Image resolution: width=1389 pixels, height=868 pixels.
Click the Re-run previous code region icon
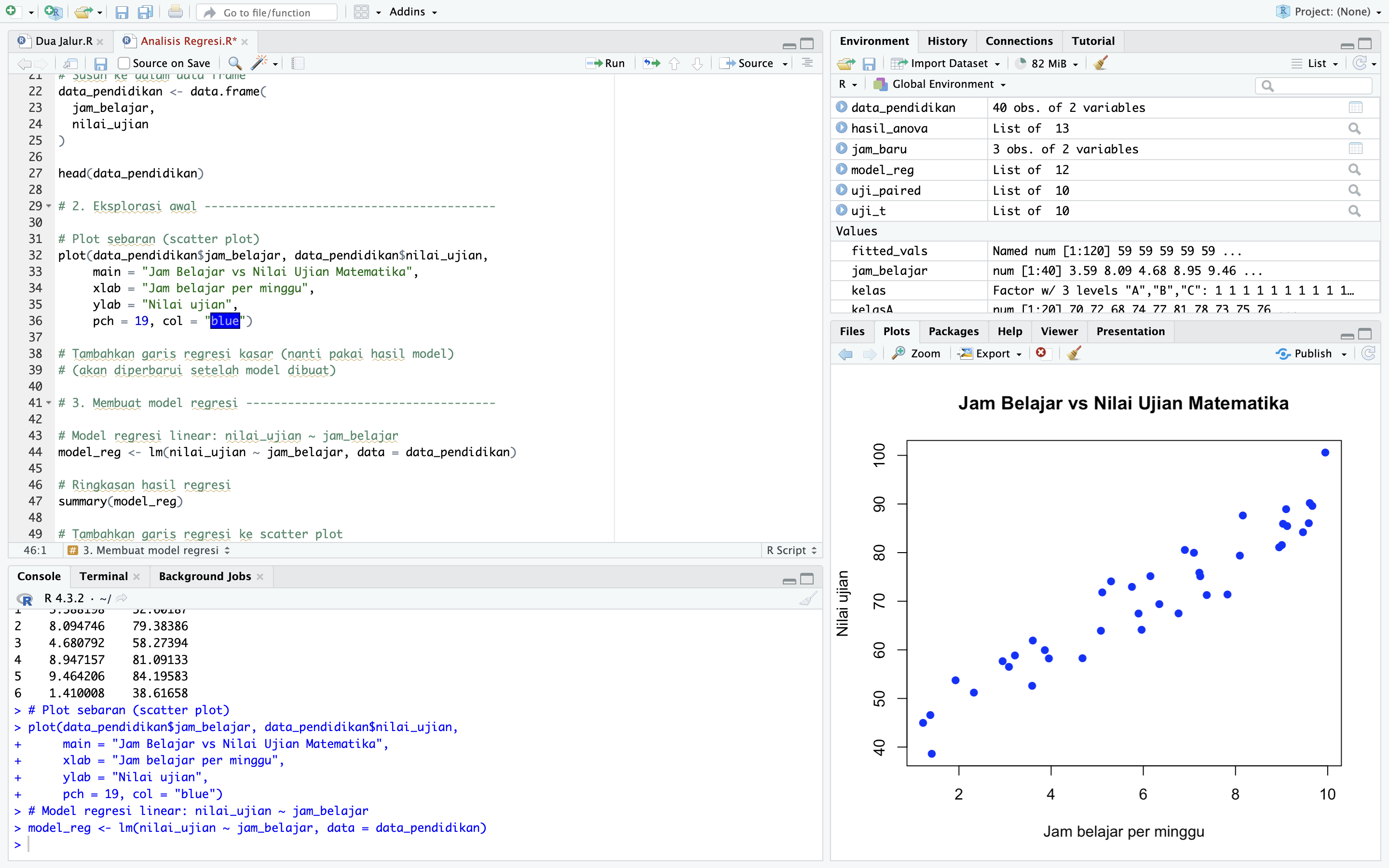pos(652,63)
